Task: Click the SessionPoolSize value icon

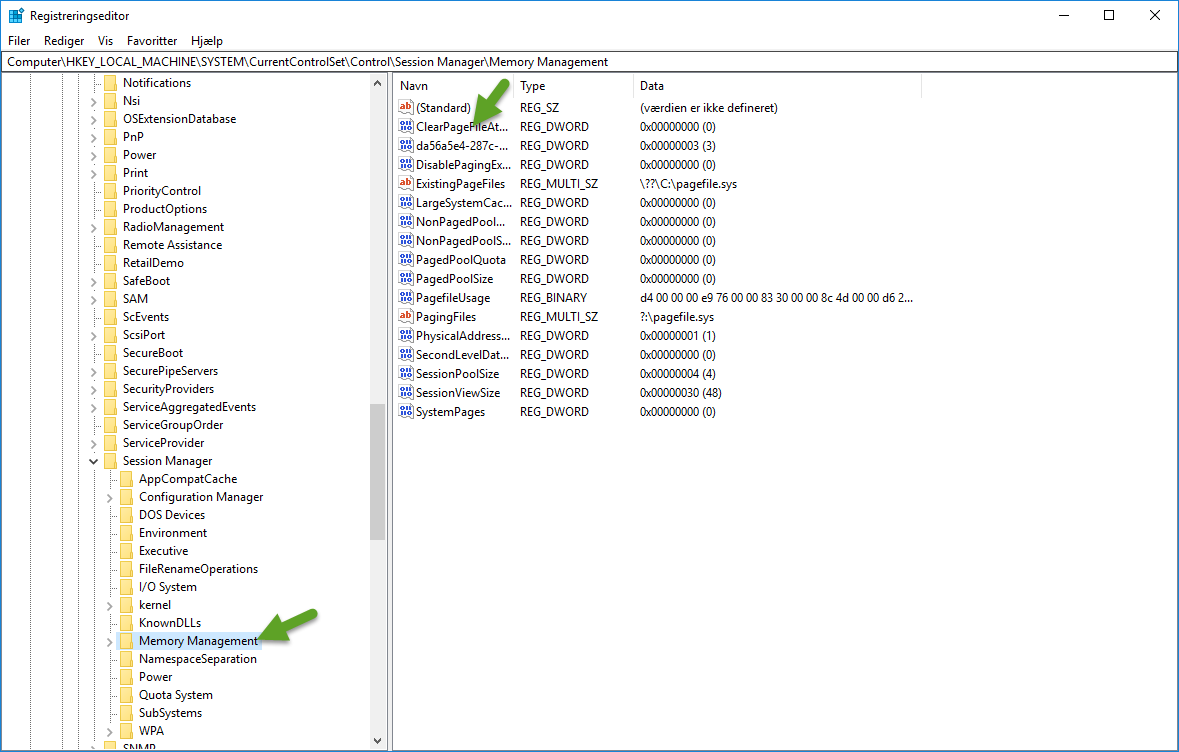Action: click(406, 374)
